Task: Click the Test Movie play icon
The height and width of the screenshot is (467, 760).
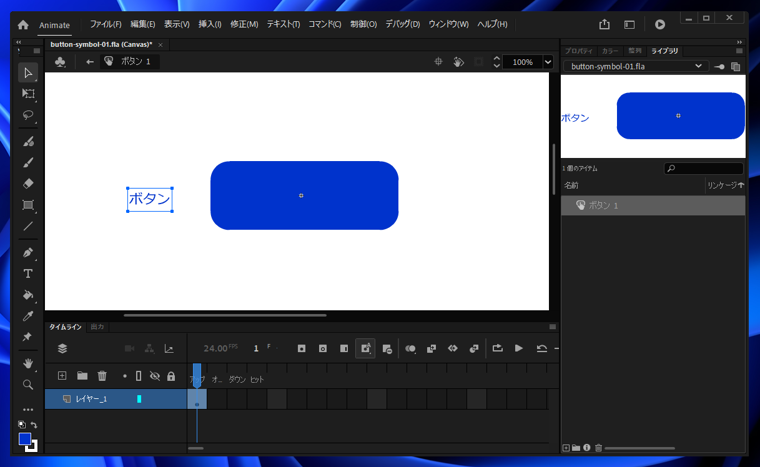Action: pyautogui.click(x=660, y=24)
